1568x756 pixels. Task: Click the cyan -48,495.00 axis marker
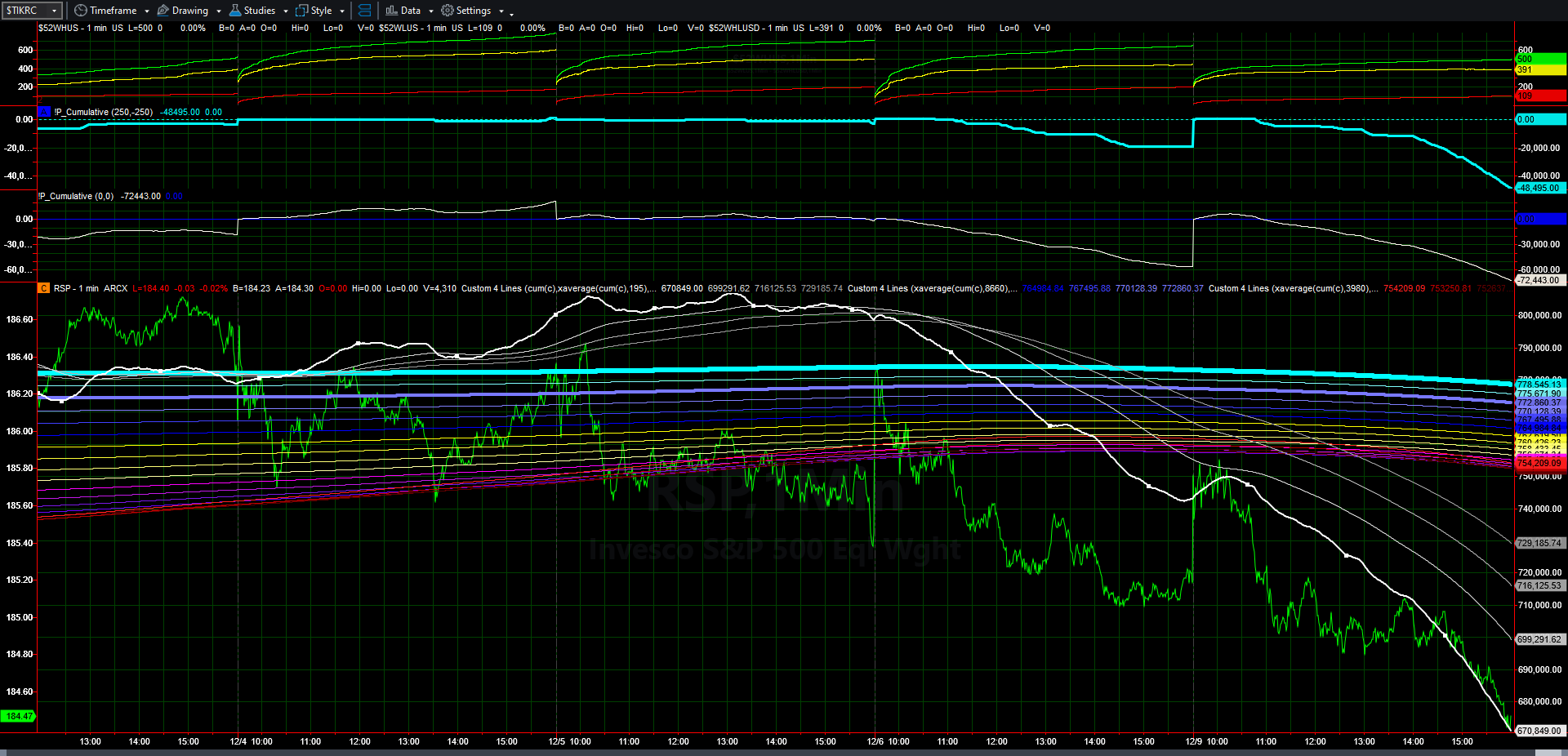pyautogui.click(x=1539, y=188)
